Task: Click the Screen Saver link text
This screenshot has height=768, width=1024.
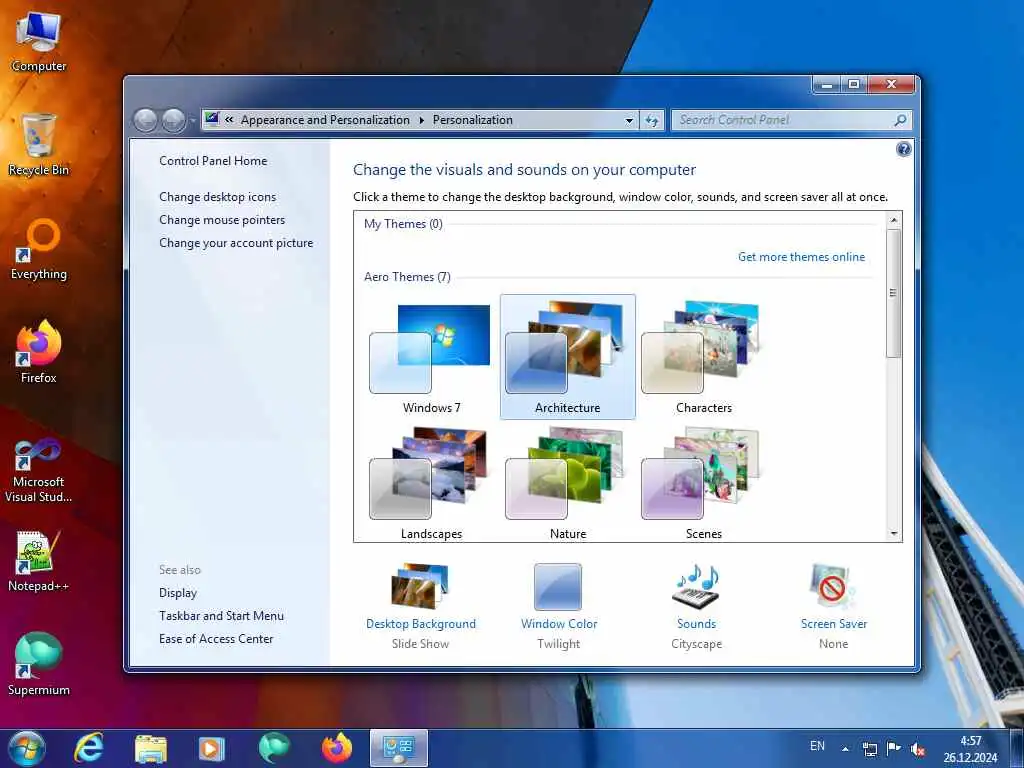Action: [834, 624]
